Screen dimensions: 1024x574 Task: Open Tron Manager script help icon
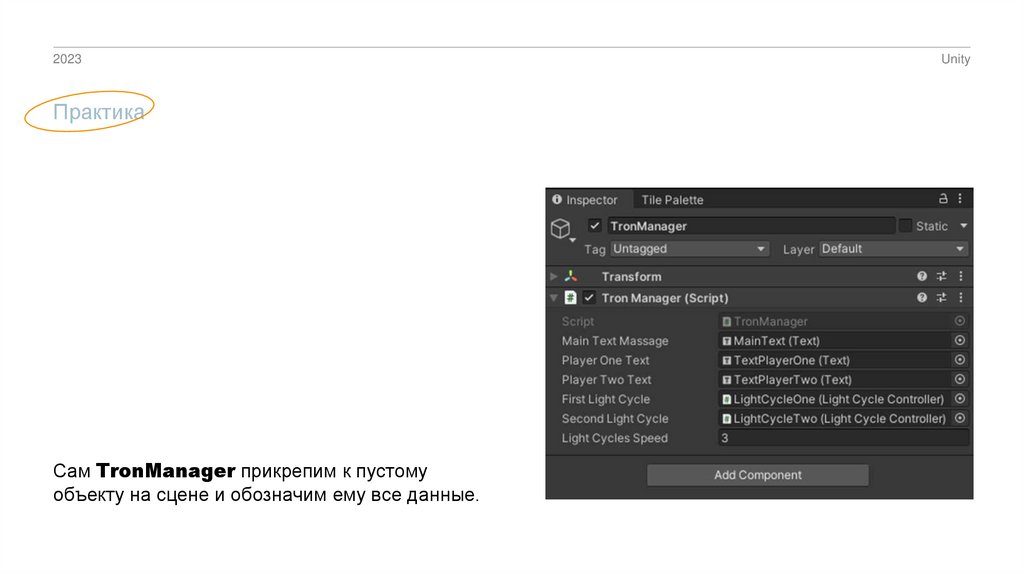pos(921,298)
